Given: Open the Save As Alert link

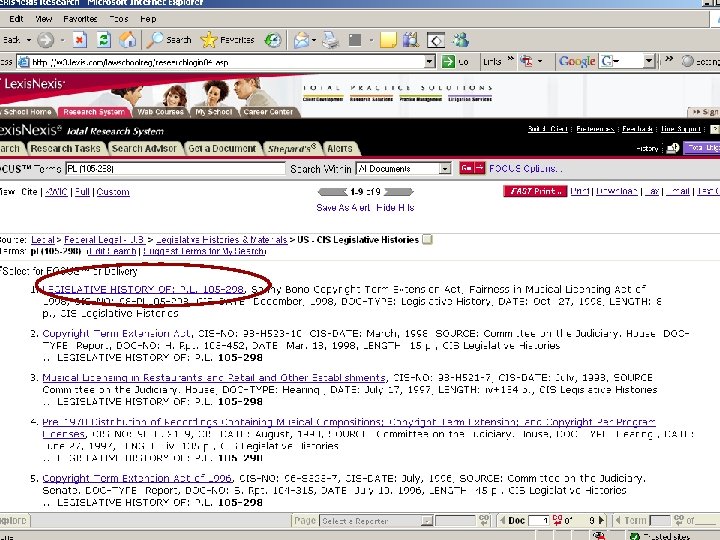Looking at the screenshot, I should [x=343, y=208].
